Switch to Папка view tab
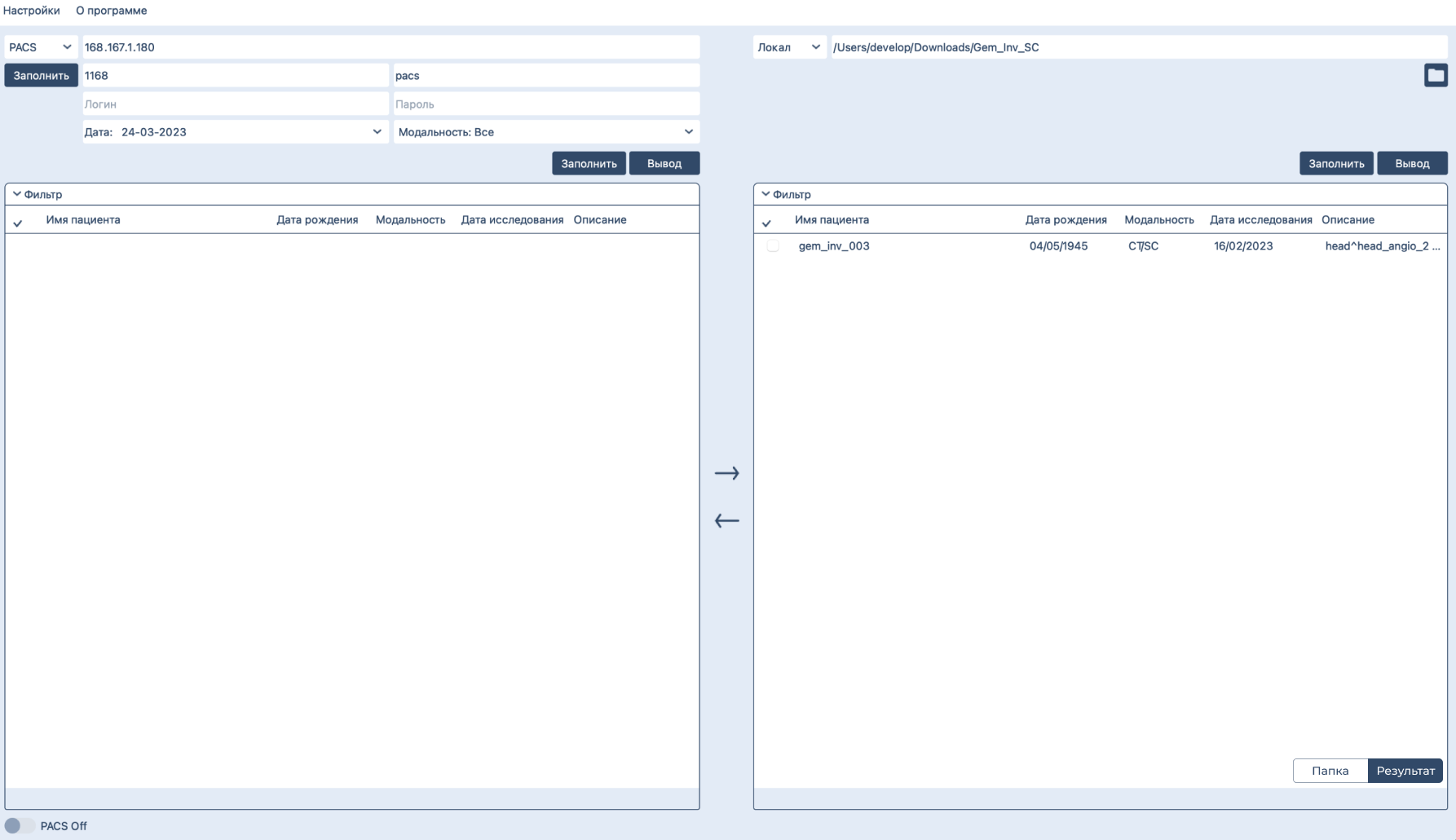 [1330, 771]
